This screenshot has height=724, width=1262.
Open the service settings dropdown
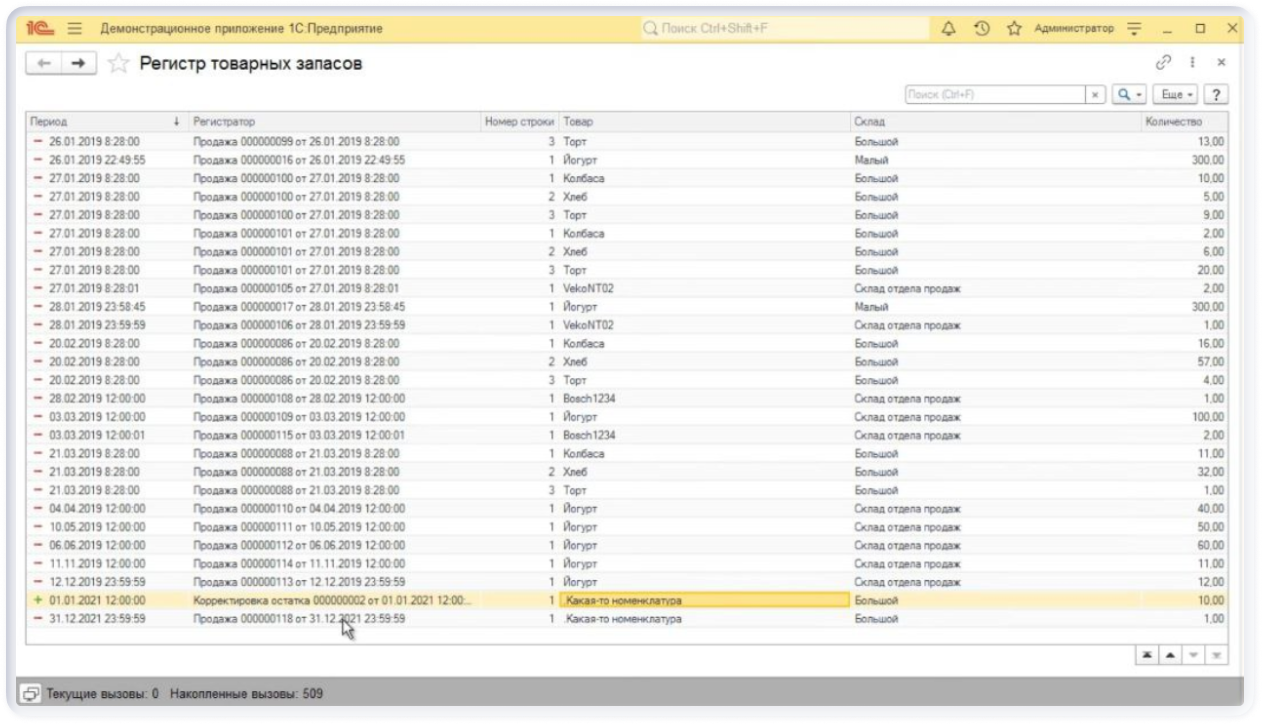tap(1134, 28)
